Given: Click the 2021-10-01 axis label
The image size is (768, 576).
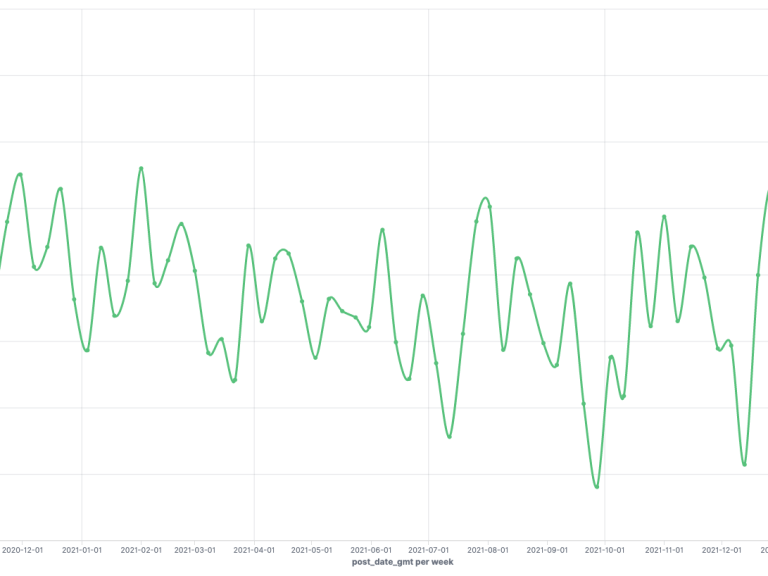Looking at the screenshot, I should 605,550.
